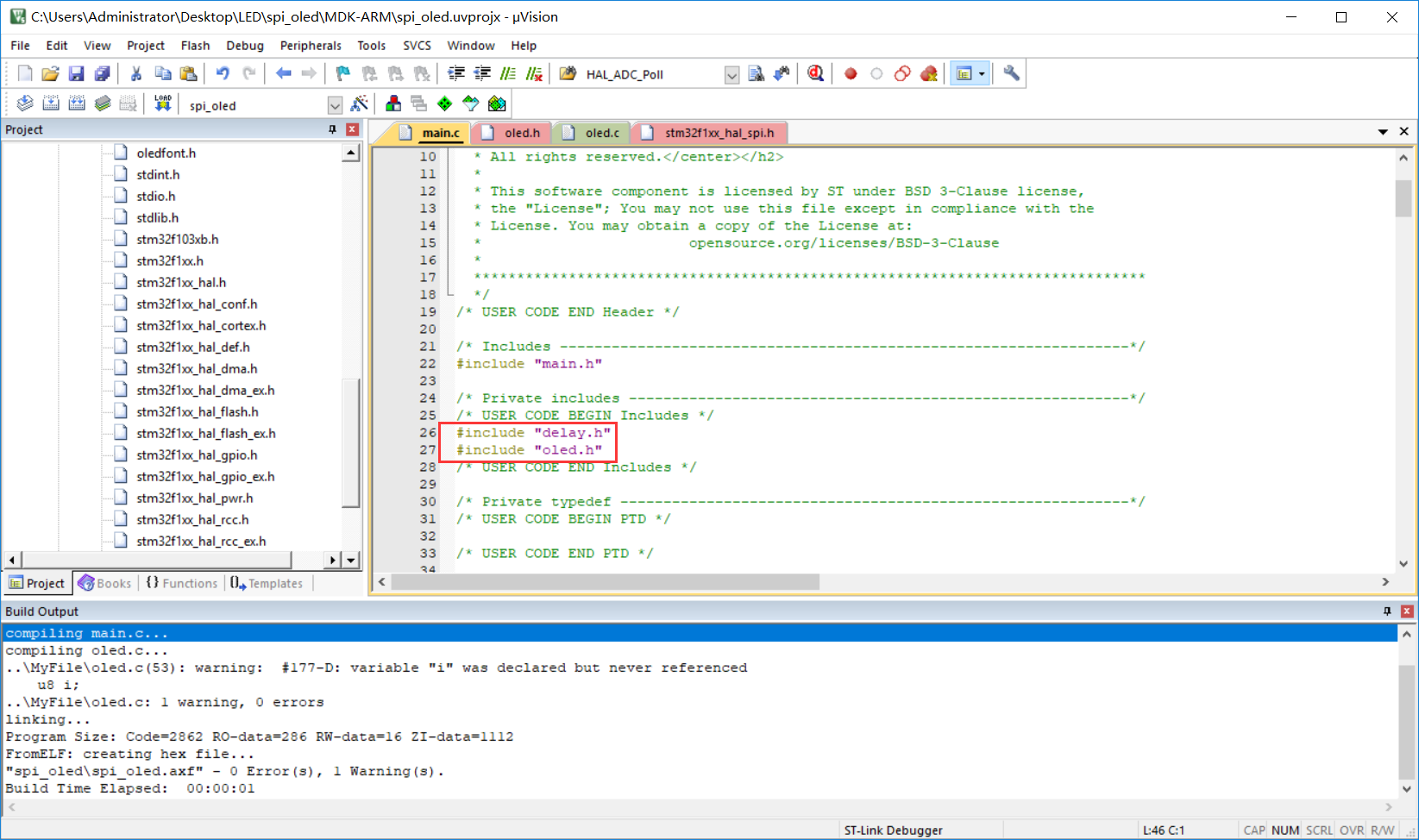This screenshot has height=840, width=1419.
Task: Copy the selection from toolbar
Action: (x=162, y=74)
